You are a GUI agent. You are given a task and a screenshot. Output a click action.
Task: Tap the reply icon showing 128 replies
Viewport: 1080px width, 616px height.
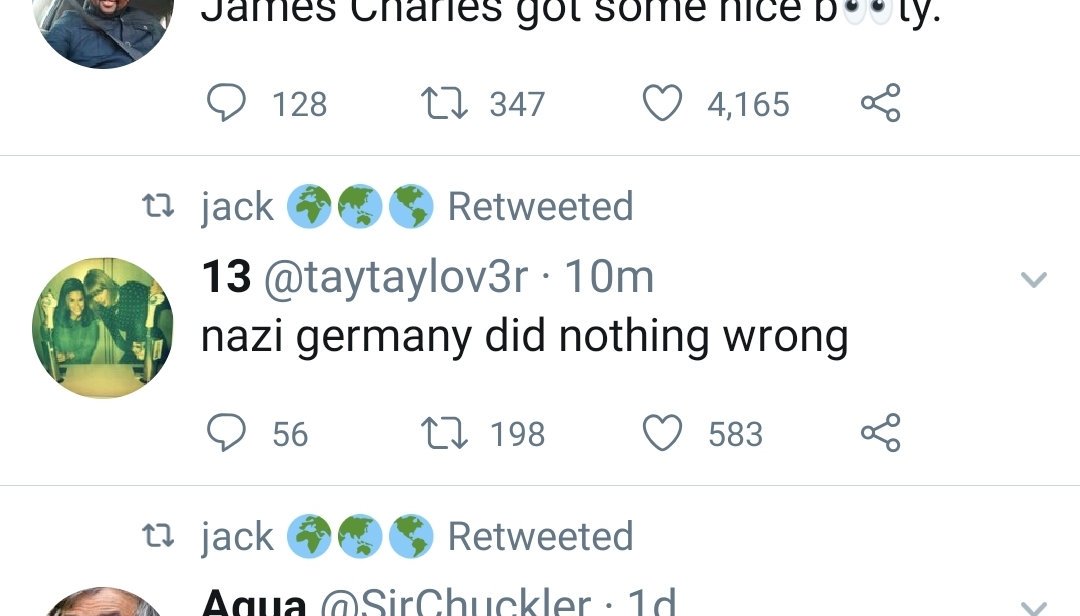coord(226,103)
